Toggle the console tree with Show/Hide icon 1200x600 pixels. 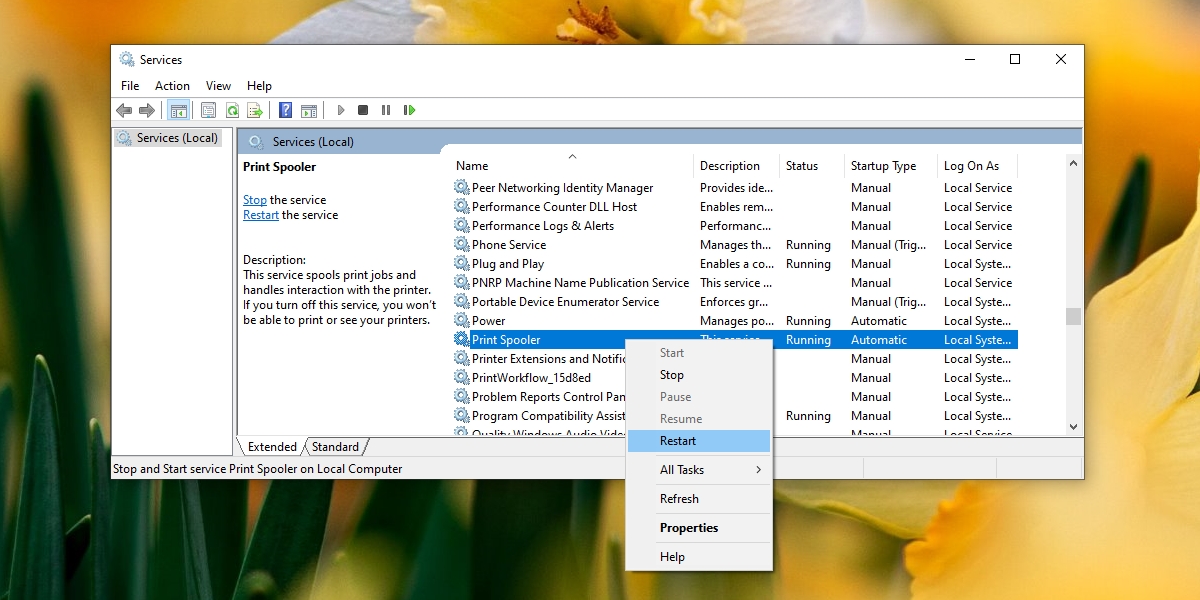pyautogui.click(x=179, y=110)
